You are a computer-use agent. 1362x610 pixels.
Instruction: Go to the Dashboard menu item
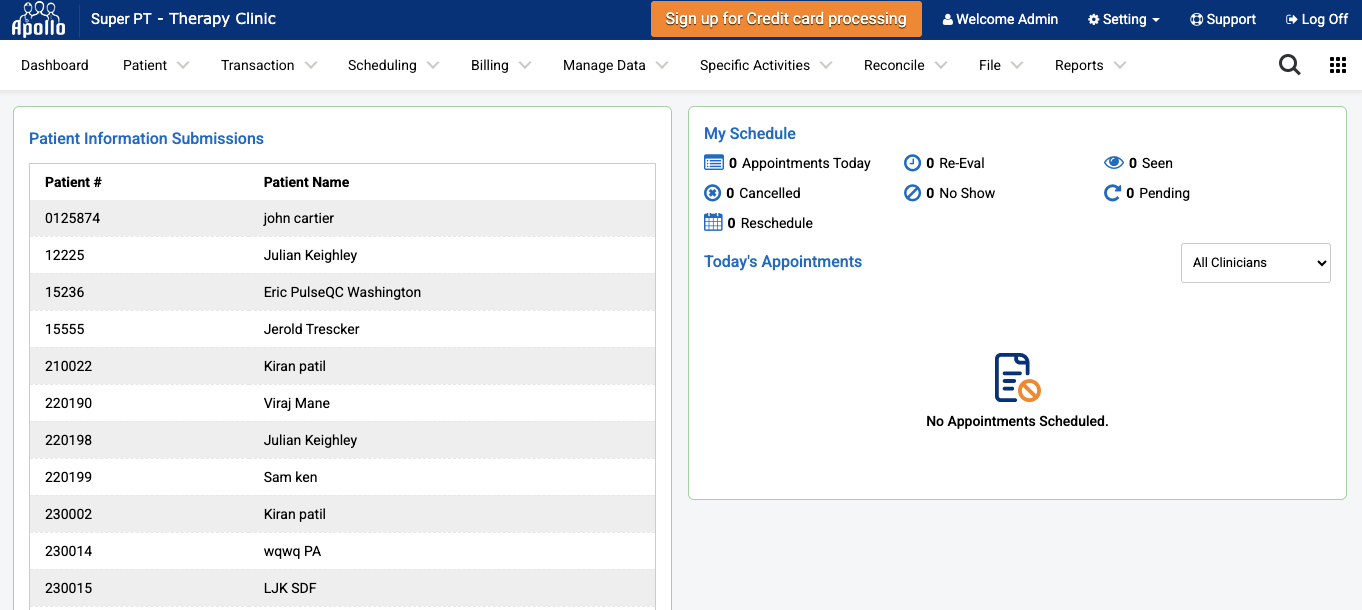[x=55, y=65]
